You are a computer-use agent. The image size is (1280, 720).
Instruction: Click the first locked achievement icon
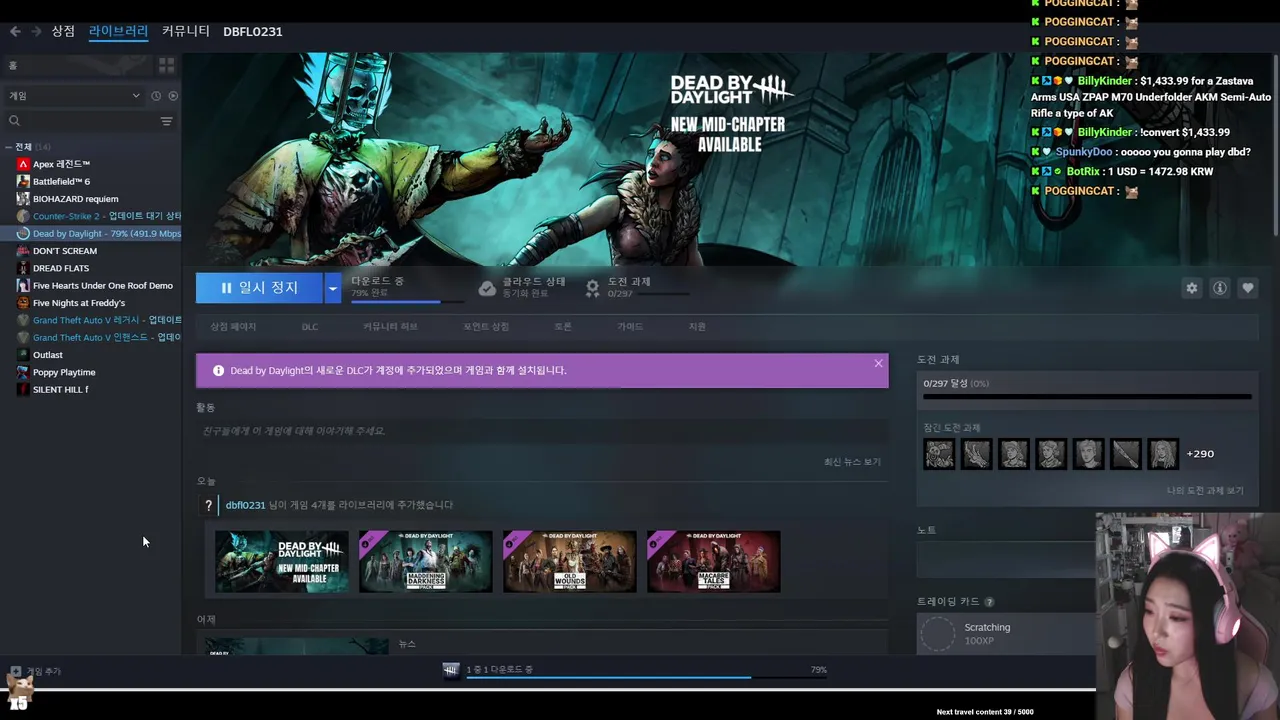pyautogui.click(x=939, y=454)
